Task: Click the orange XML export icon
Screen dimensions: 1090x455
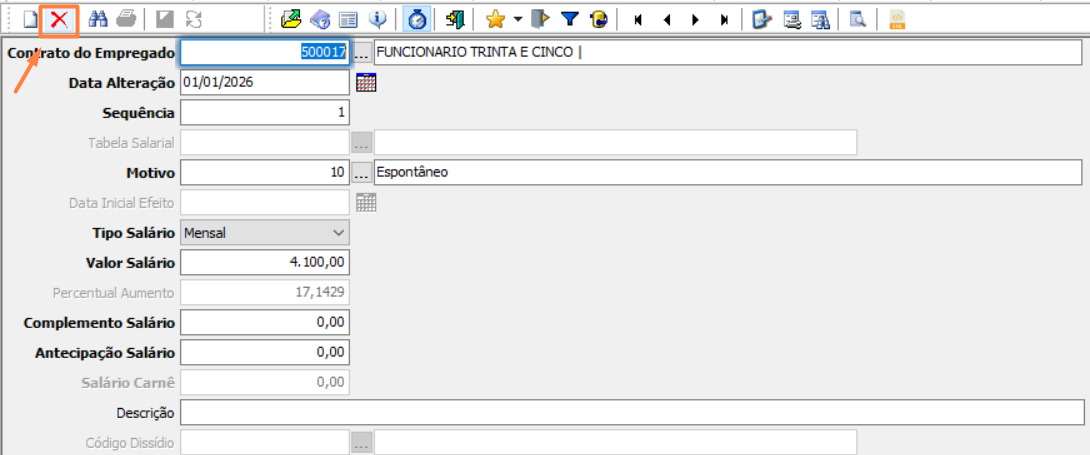Action: pyautogui.click(x=897, y=19)
